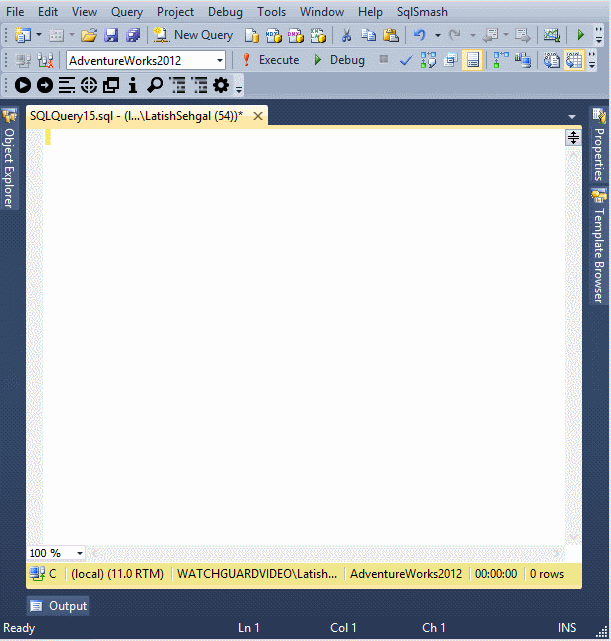Viewport: 611px width, 641px height.
Task: Click the Parse checkmark icon
Action: tap(405, 61)
